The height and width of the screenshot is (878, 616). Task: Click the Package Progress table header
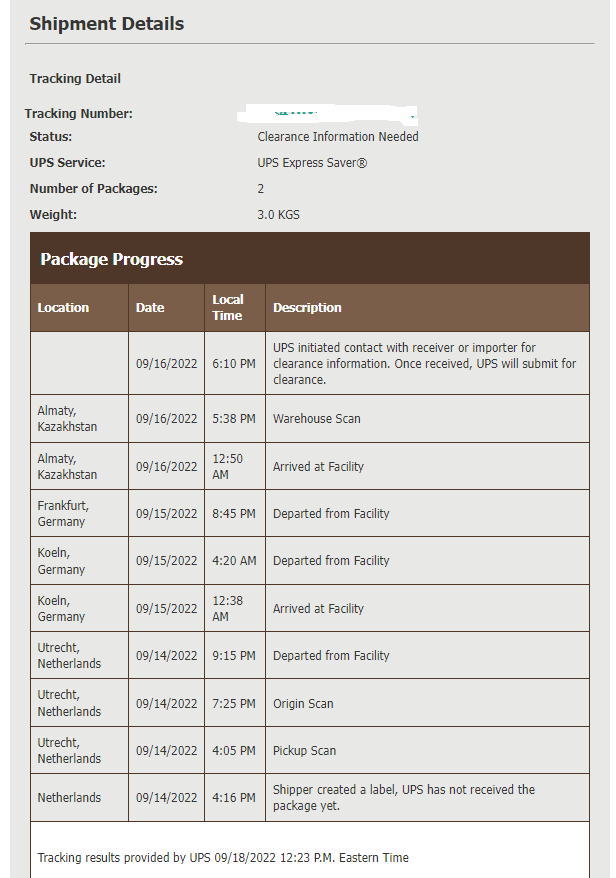pos(310,259)
